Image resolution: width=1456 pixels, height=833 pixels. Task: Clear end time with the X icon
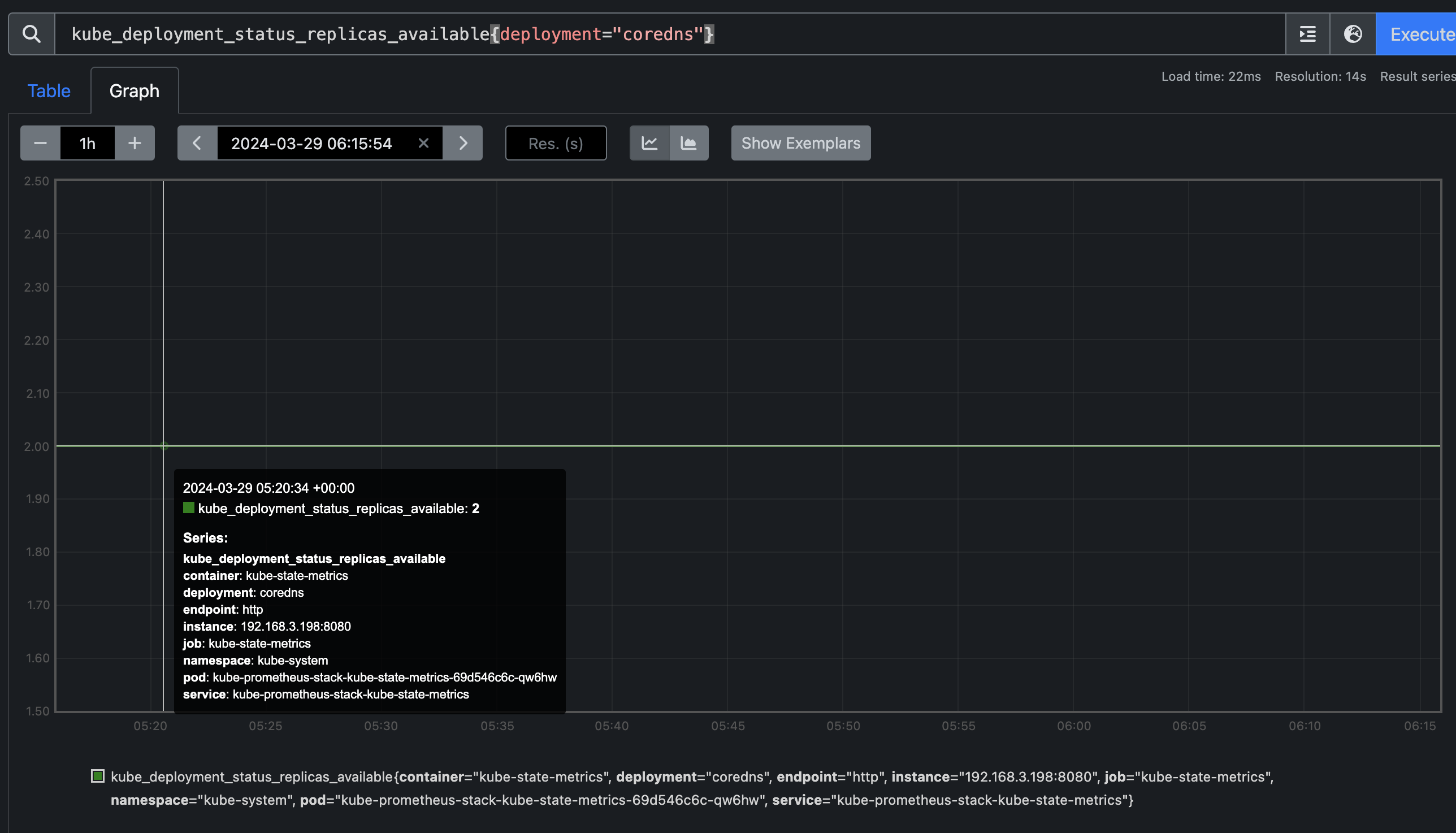(423, 143)
